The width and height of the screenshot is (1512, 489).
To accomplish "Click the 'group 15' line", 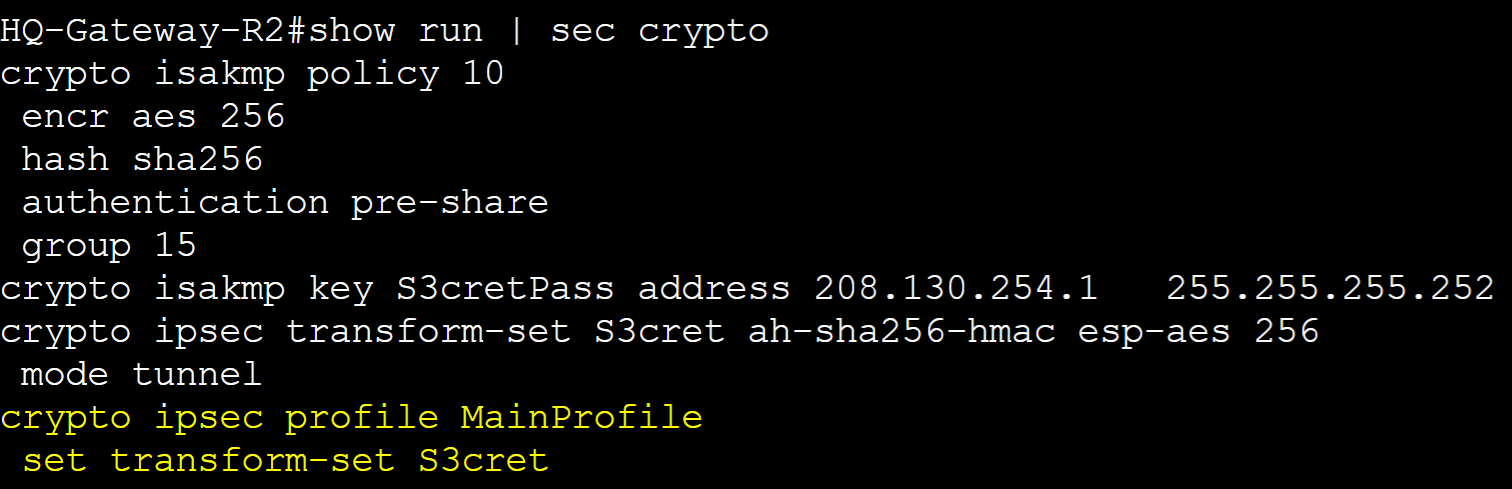I will (109, 245).
